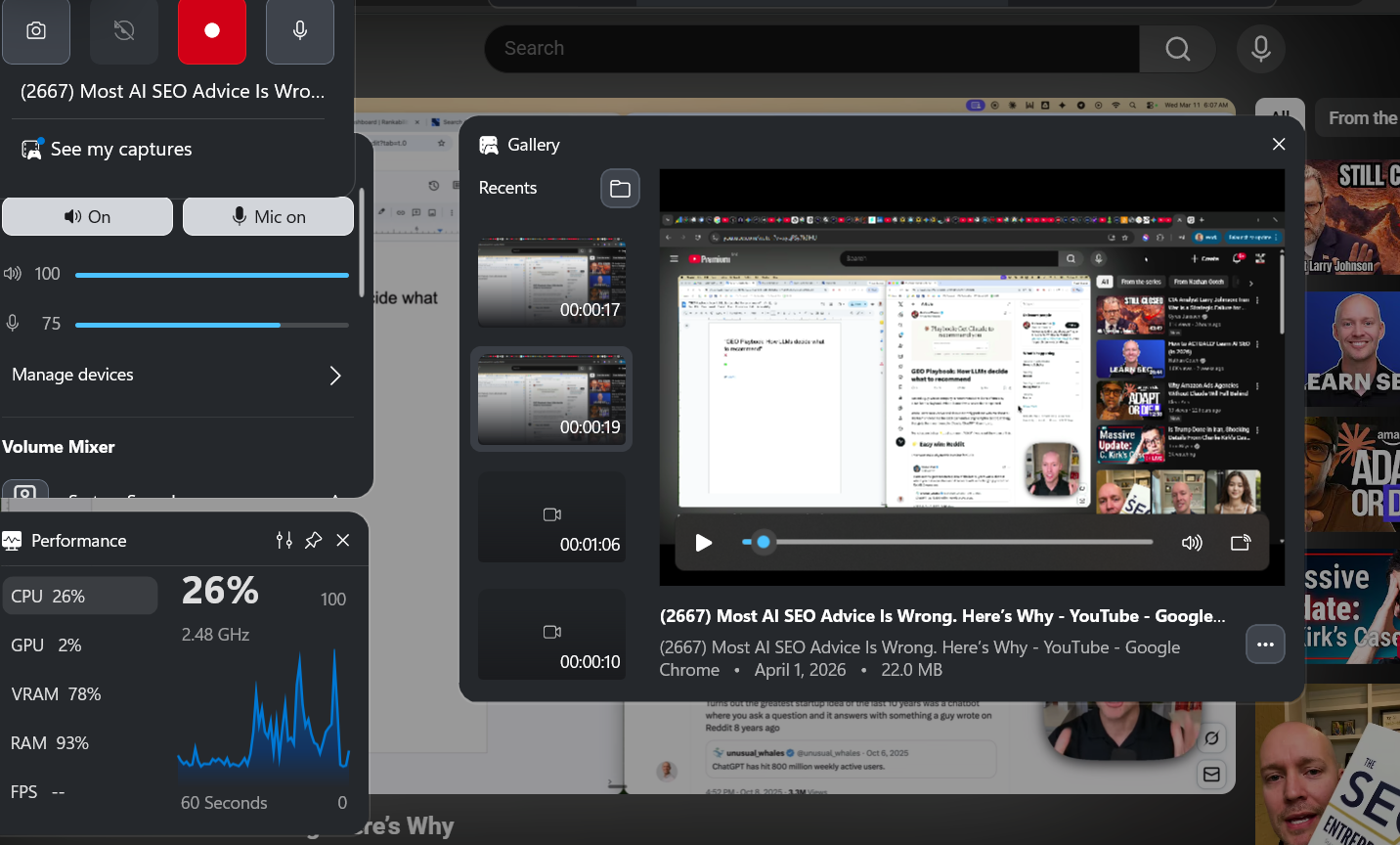The image size is (1400, 845).
Task: Pin the Performance widget
Action: pos(313,540)
